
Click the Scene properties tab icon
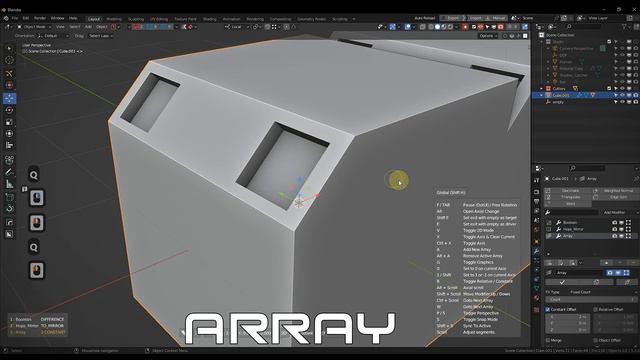536,221
